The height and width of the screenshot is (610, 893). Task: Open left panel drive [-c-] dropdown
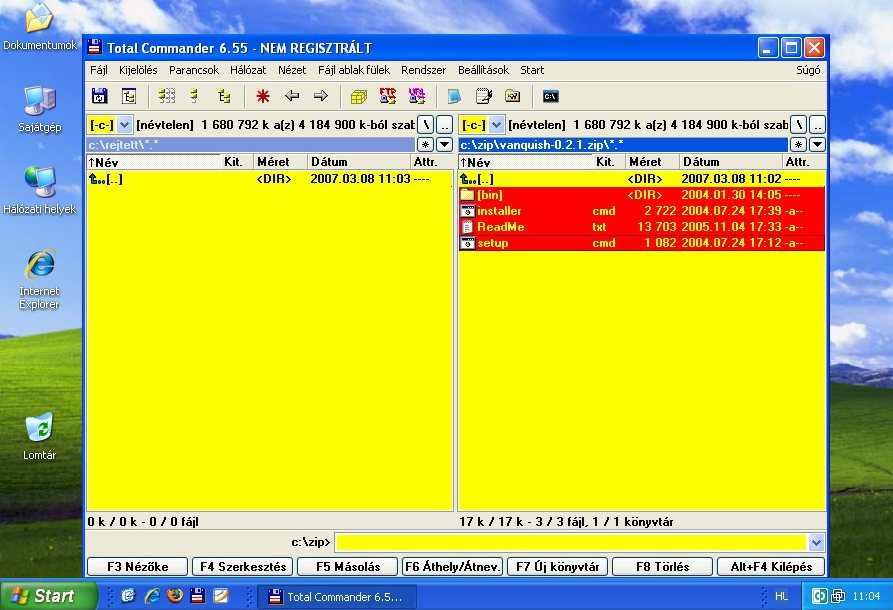pos(124,124)
